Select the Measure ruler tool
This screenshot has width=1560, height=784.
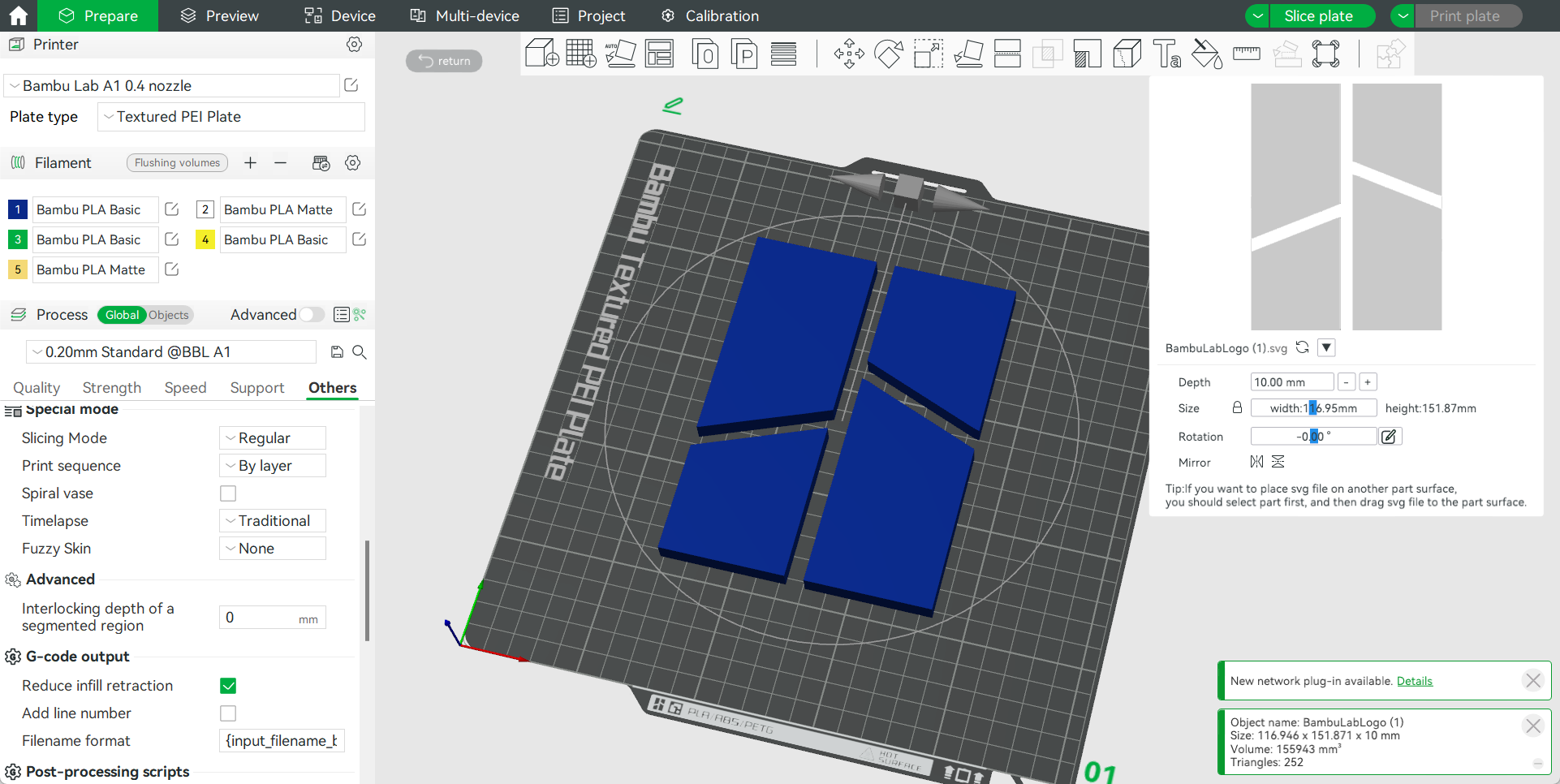coord(1246,54)
